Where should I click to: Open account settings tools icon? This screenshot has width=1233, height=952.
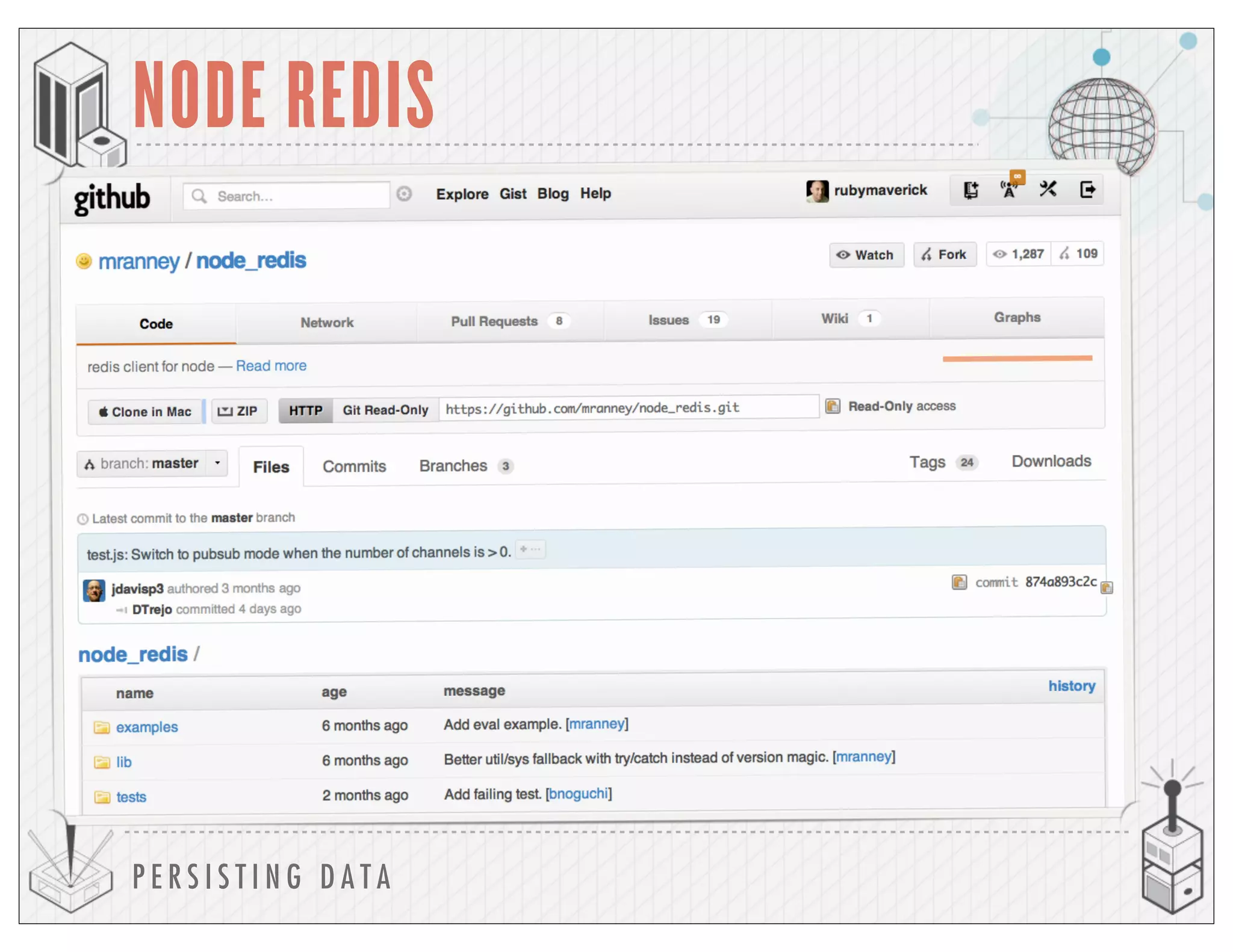(x=1048, y=190)
